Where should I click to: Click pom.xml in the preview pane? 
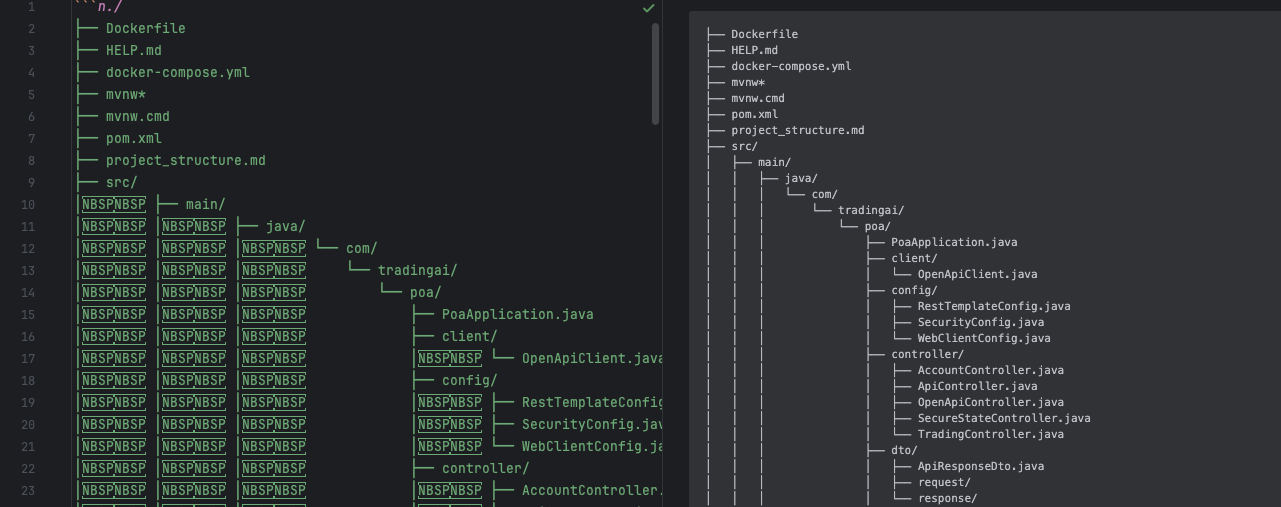(x=754, y=114)
